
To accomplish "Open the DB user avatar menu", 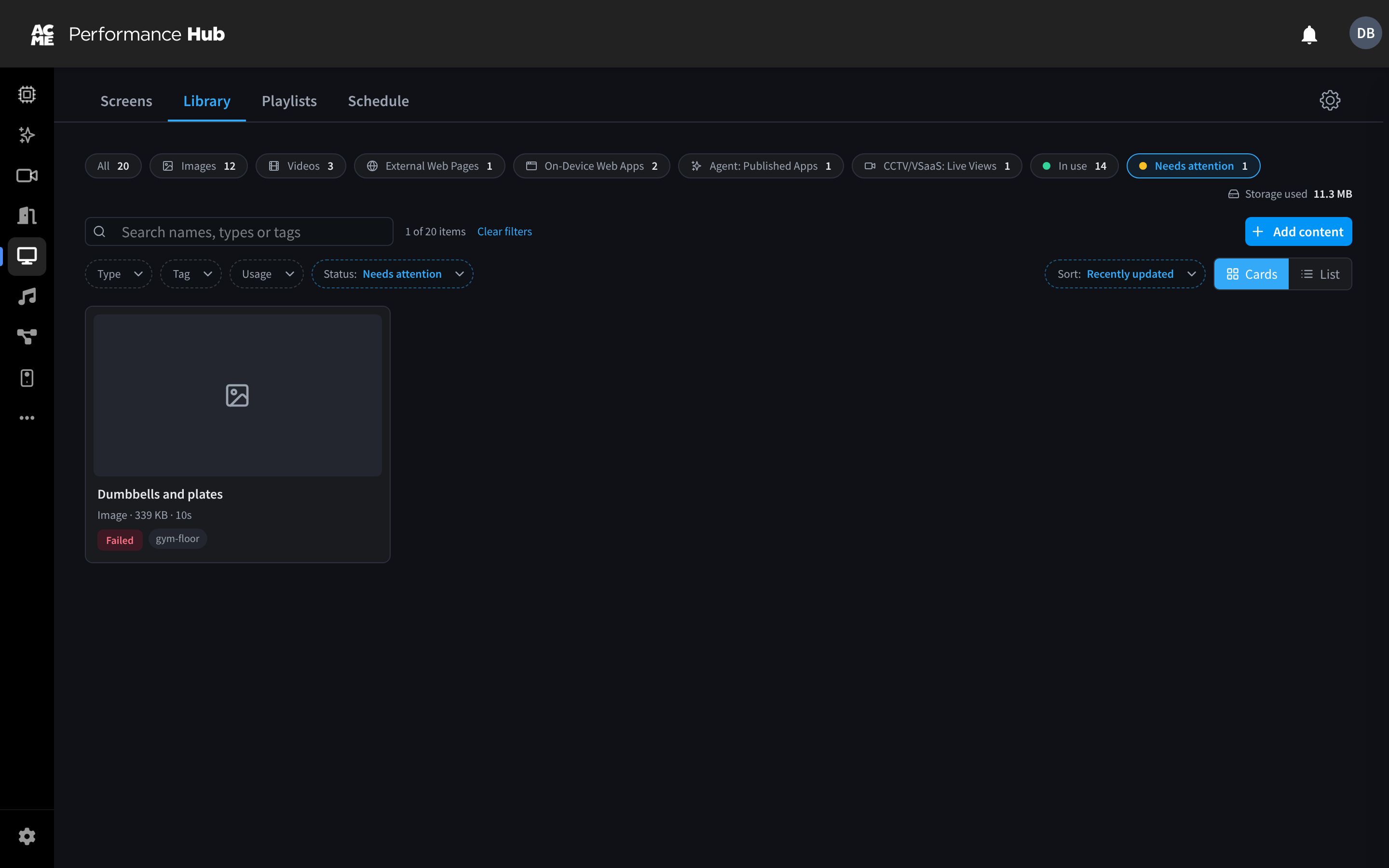I will [x=1365, y=33].
